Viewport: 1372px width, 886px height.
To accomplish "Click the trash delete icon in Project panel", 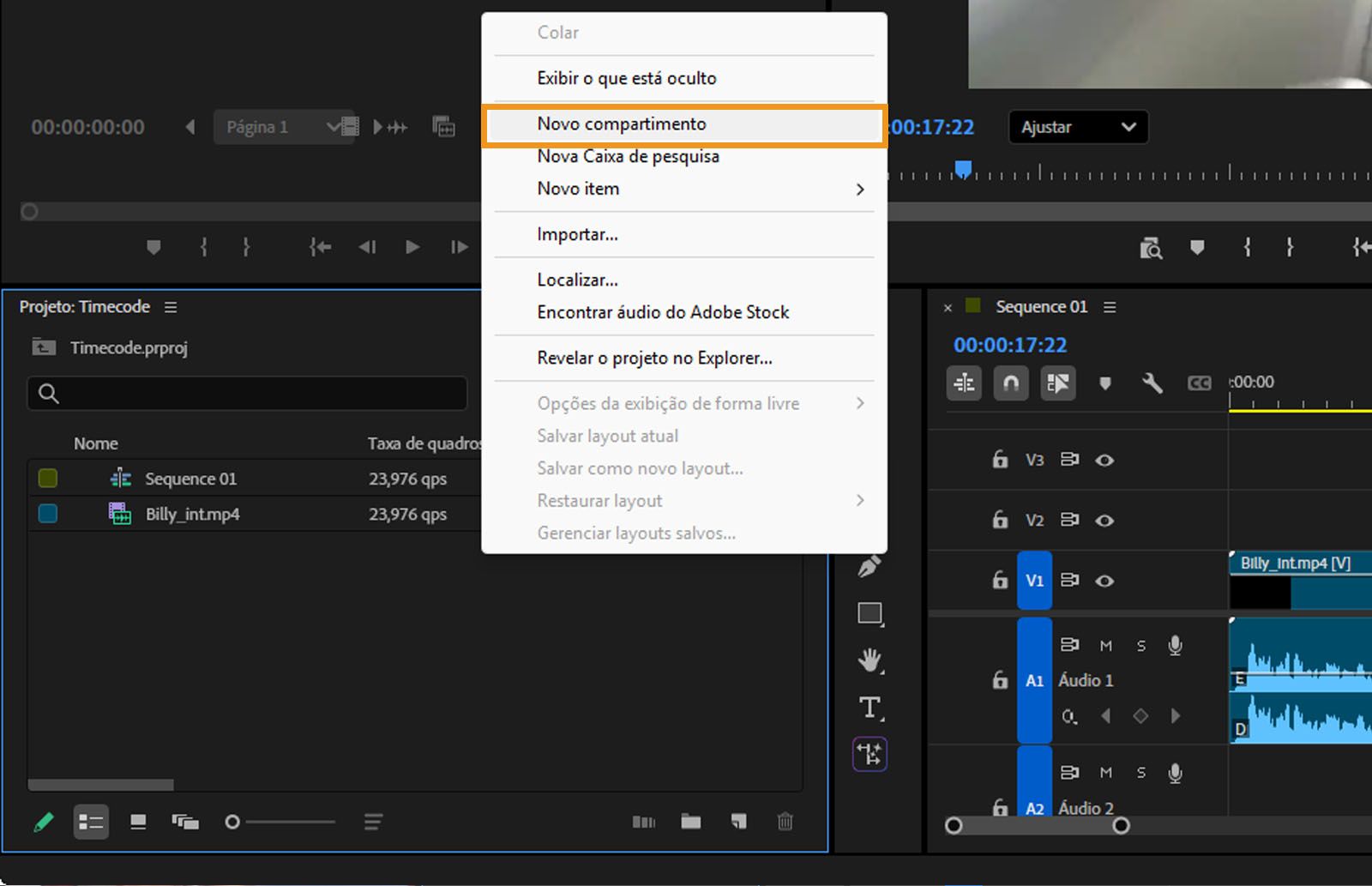I will [x=785, y=822].
